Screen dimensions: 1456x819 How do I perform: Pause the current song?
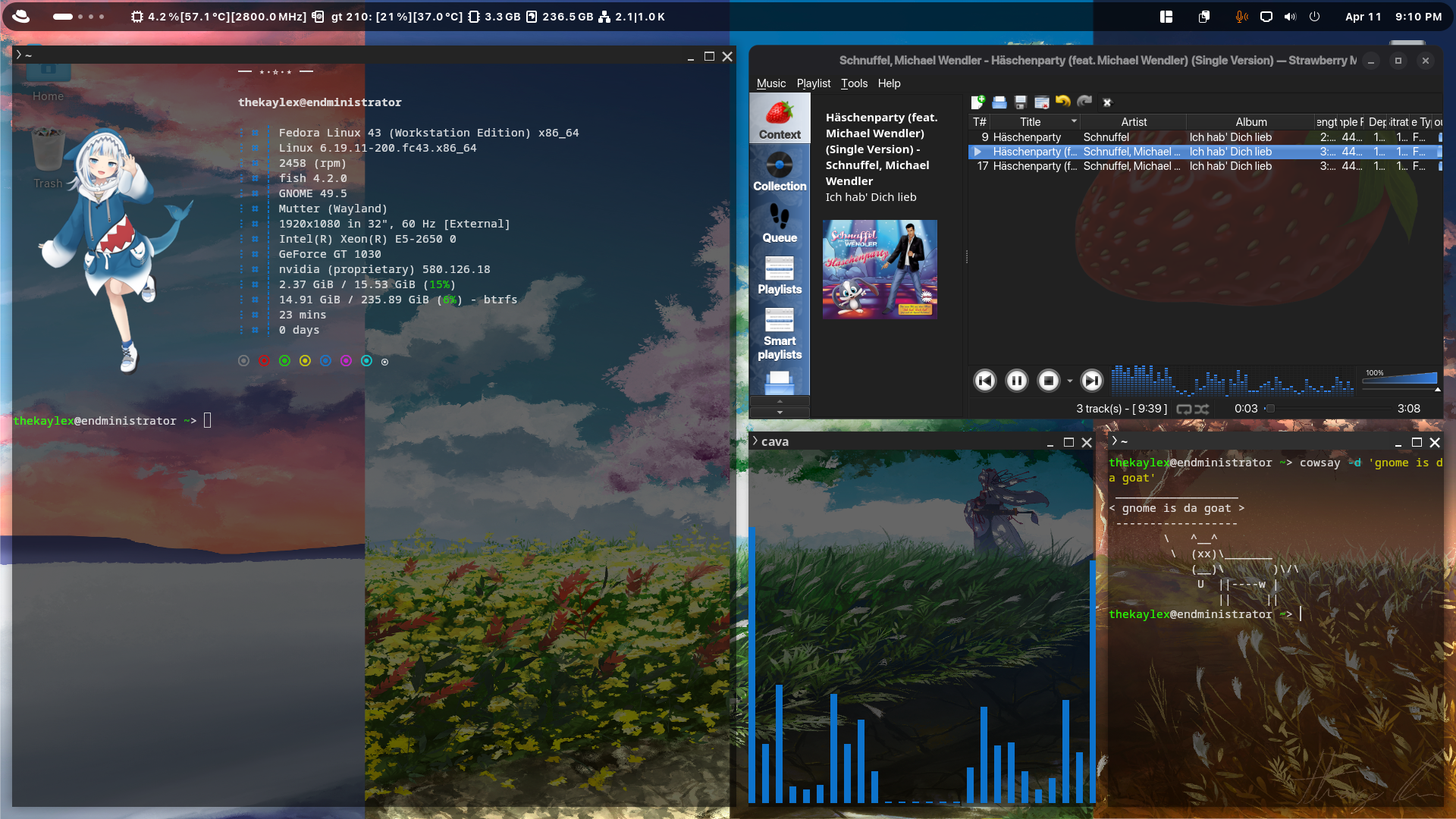(1016, 381)
